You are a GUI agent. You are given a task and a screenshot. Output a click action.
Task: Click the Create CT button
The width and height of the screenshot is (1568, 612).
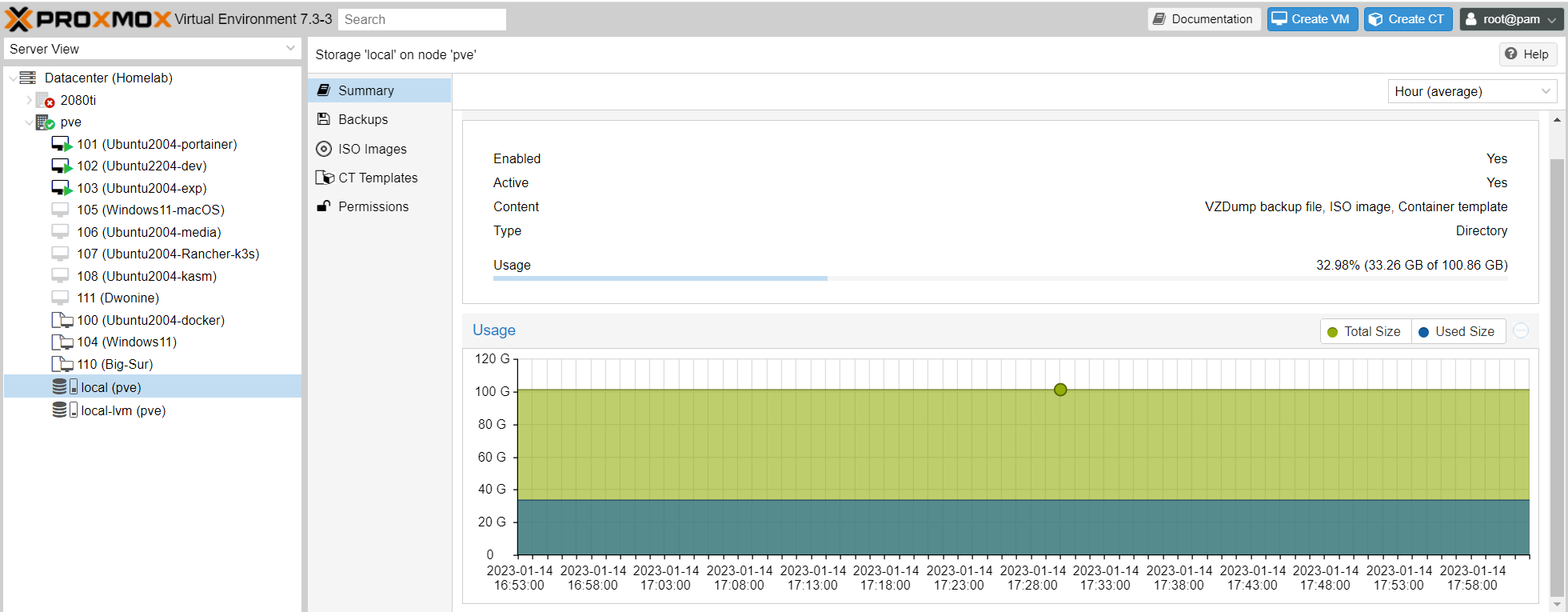1408,19
